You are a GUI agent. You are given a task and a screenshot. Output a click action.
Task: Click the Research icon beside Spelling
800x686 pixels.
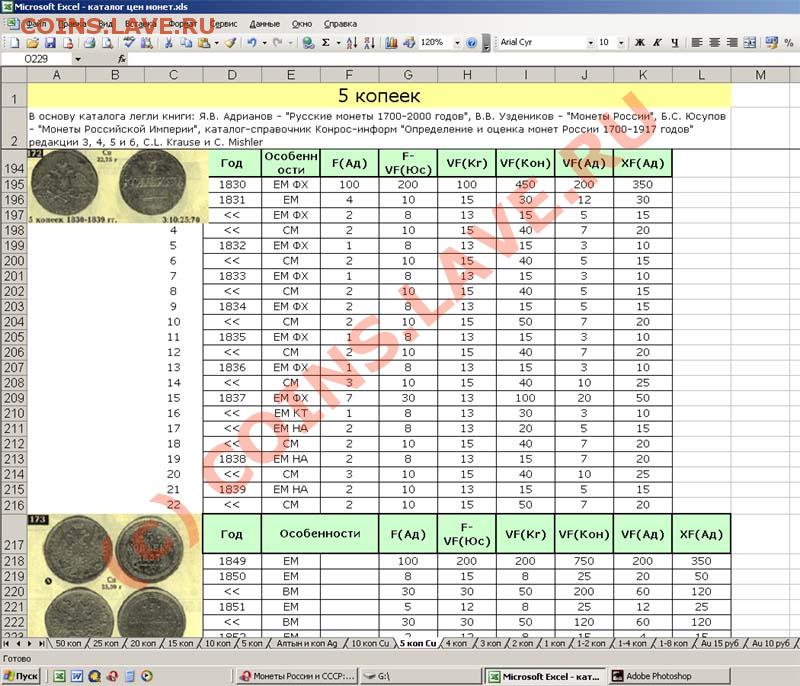click(147, 43)
